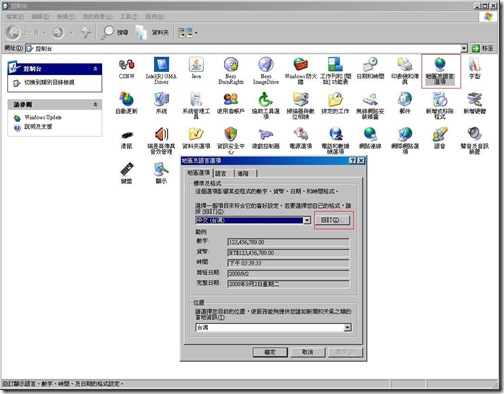Open 地區及語言選項 globe icon
Viewport: 504px width, 394px height.
click(440, 71)
